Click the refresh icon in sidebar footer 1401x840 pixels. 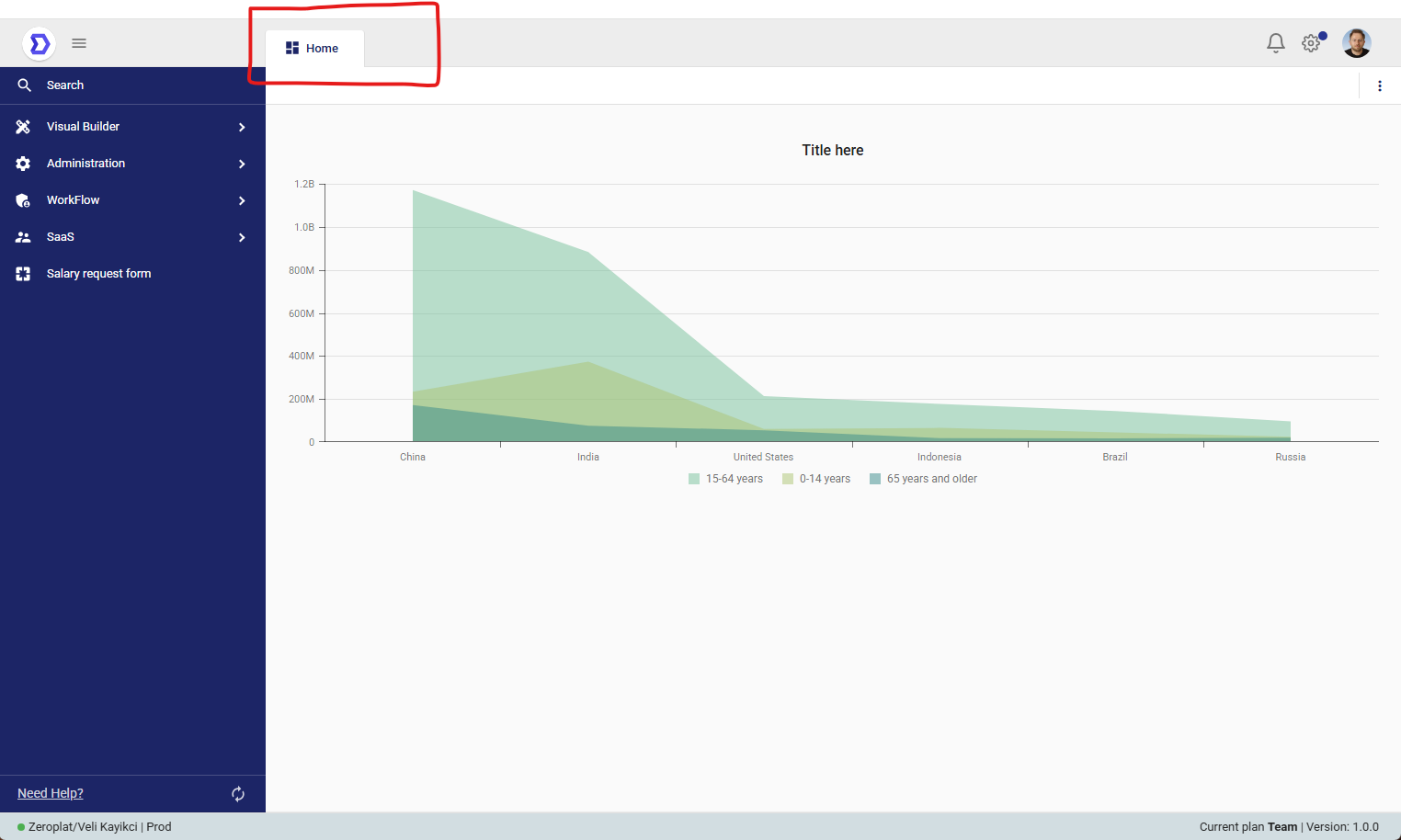[238, 794]
